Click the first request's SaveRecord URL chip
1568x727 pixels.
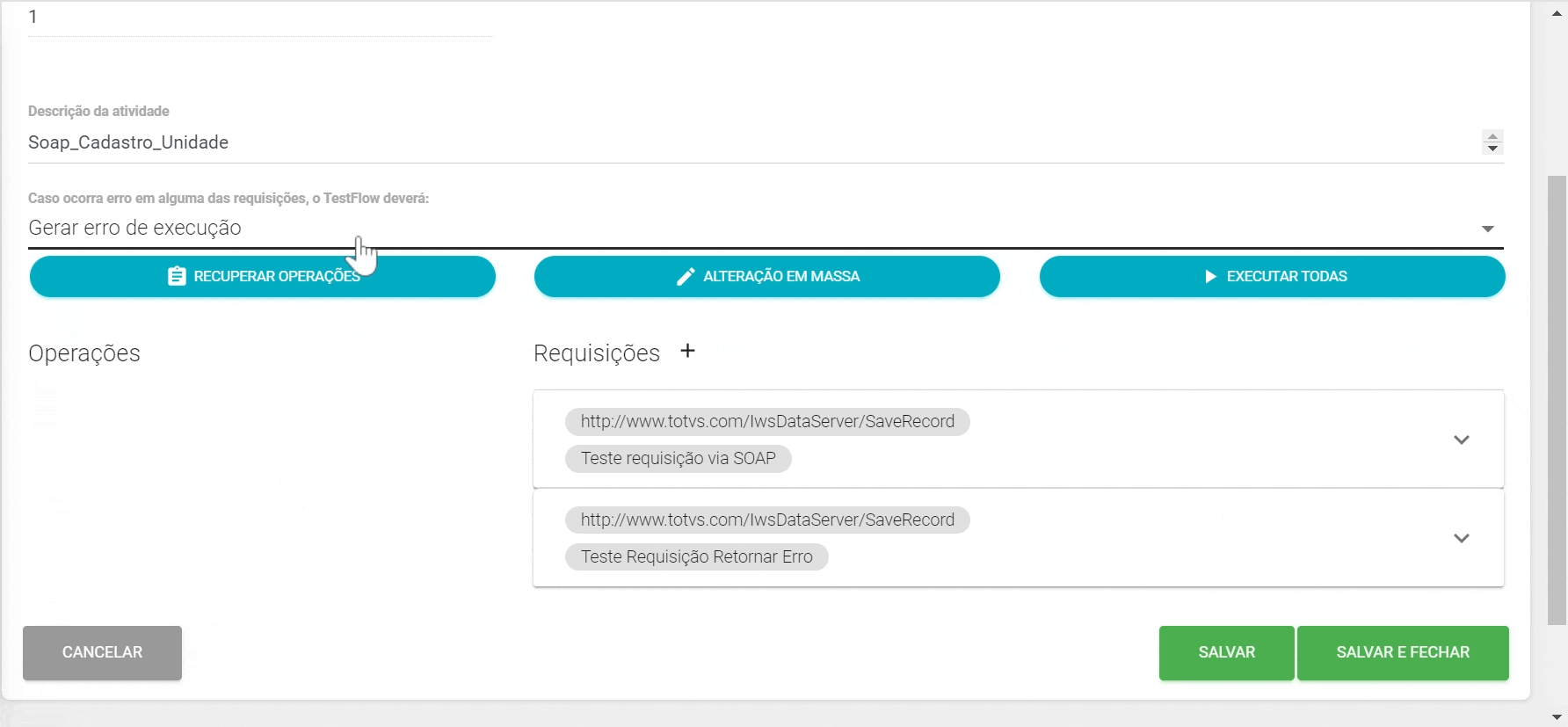(767, 422)
